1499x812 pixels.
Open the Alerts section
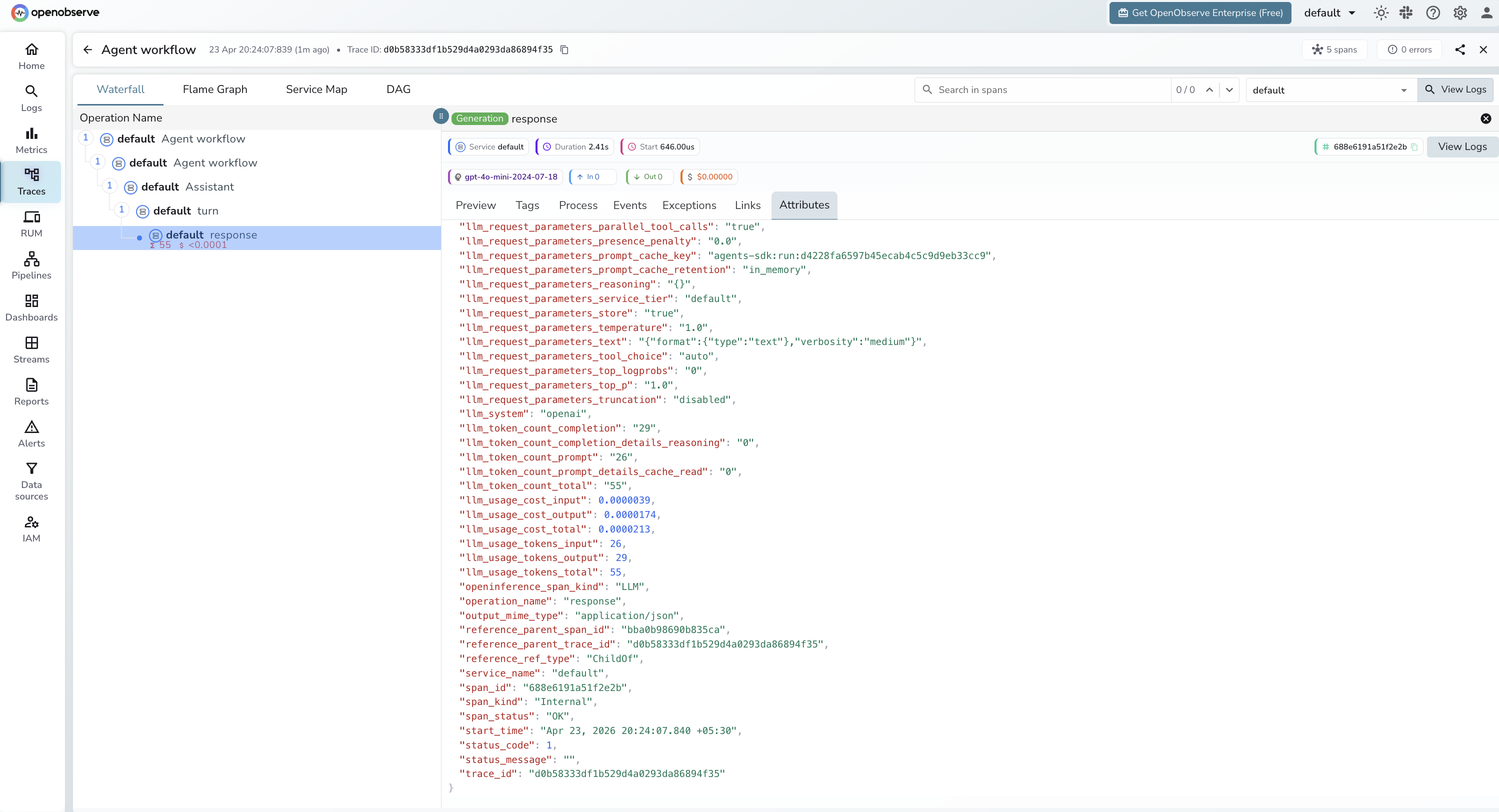(31, 432)
